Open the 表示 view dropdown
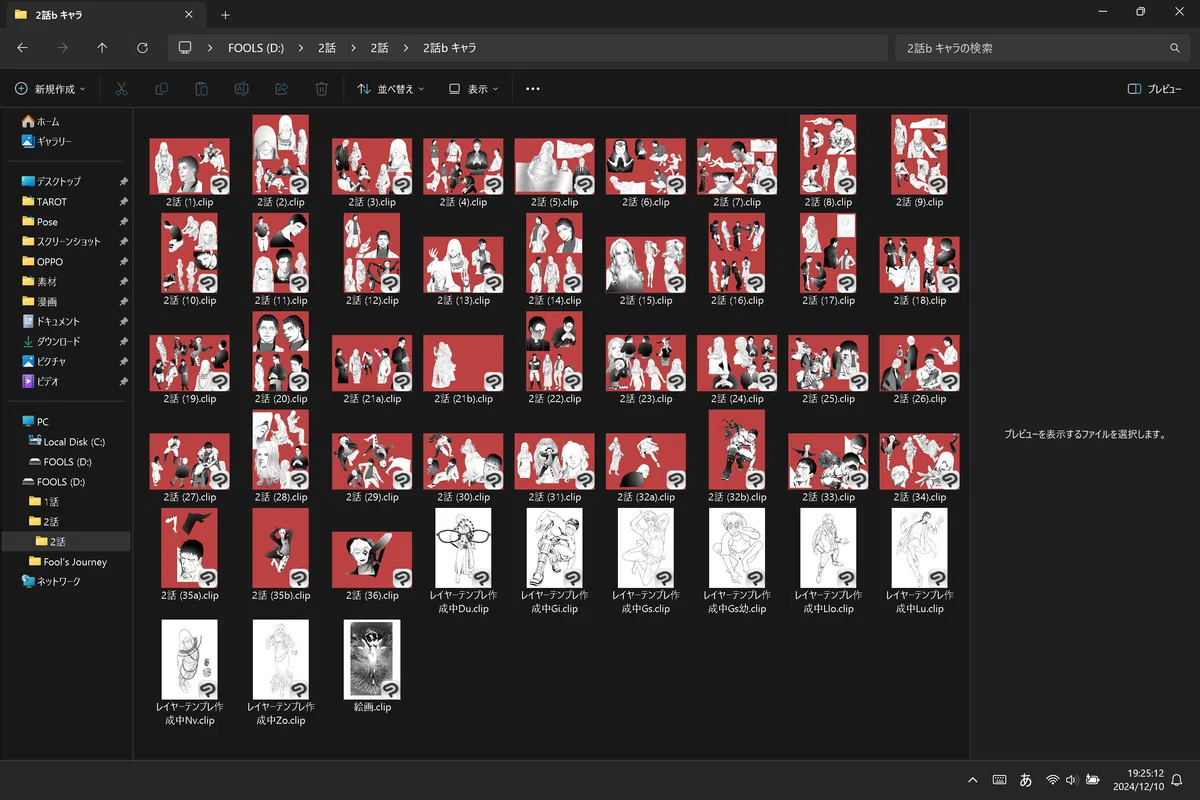The width and height of the screenshot is (1200, 800). click(474, 89)
